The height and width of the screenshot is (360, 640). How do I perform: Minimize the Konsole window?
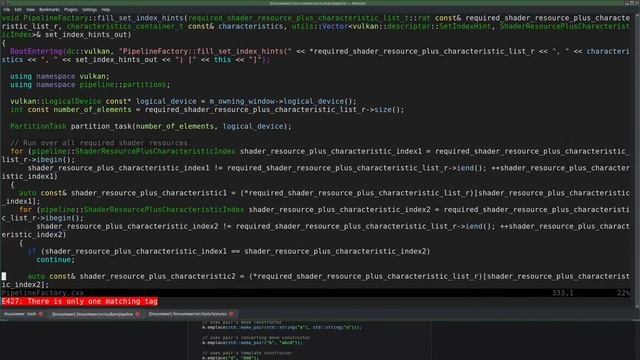(627, 3)
